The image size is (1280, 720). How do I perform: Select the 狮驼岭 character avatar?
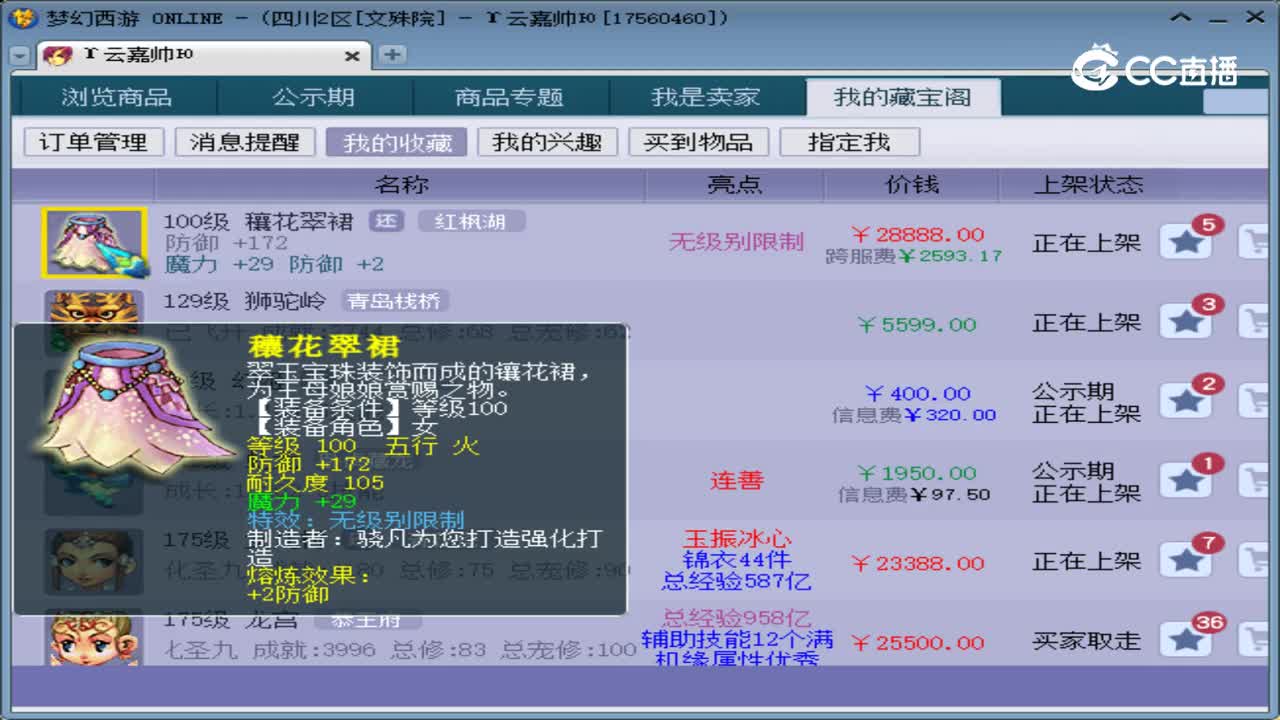pyautogui.click(x=94, y=307)
